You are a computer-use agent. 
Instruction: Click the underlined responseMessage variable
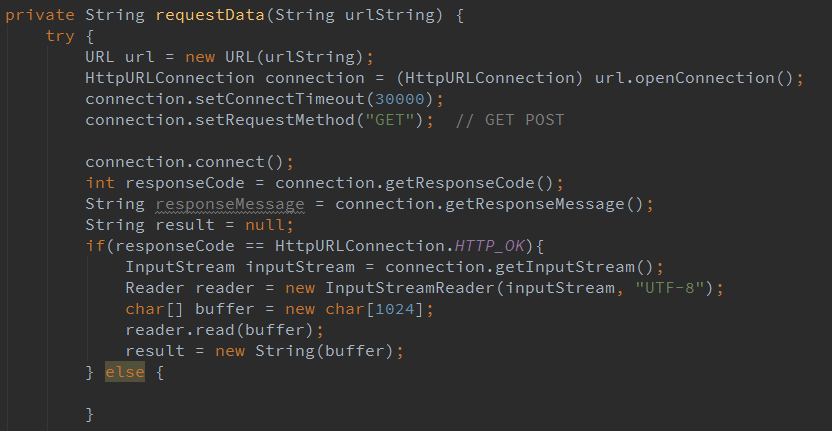click(230, 204)
